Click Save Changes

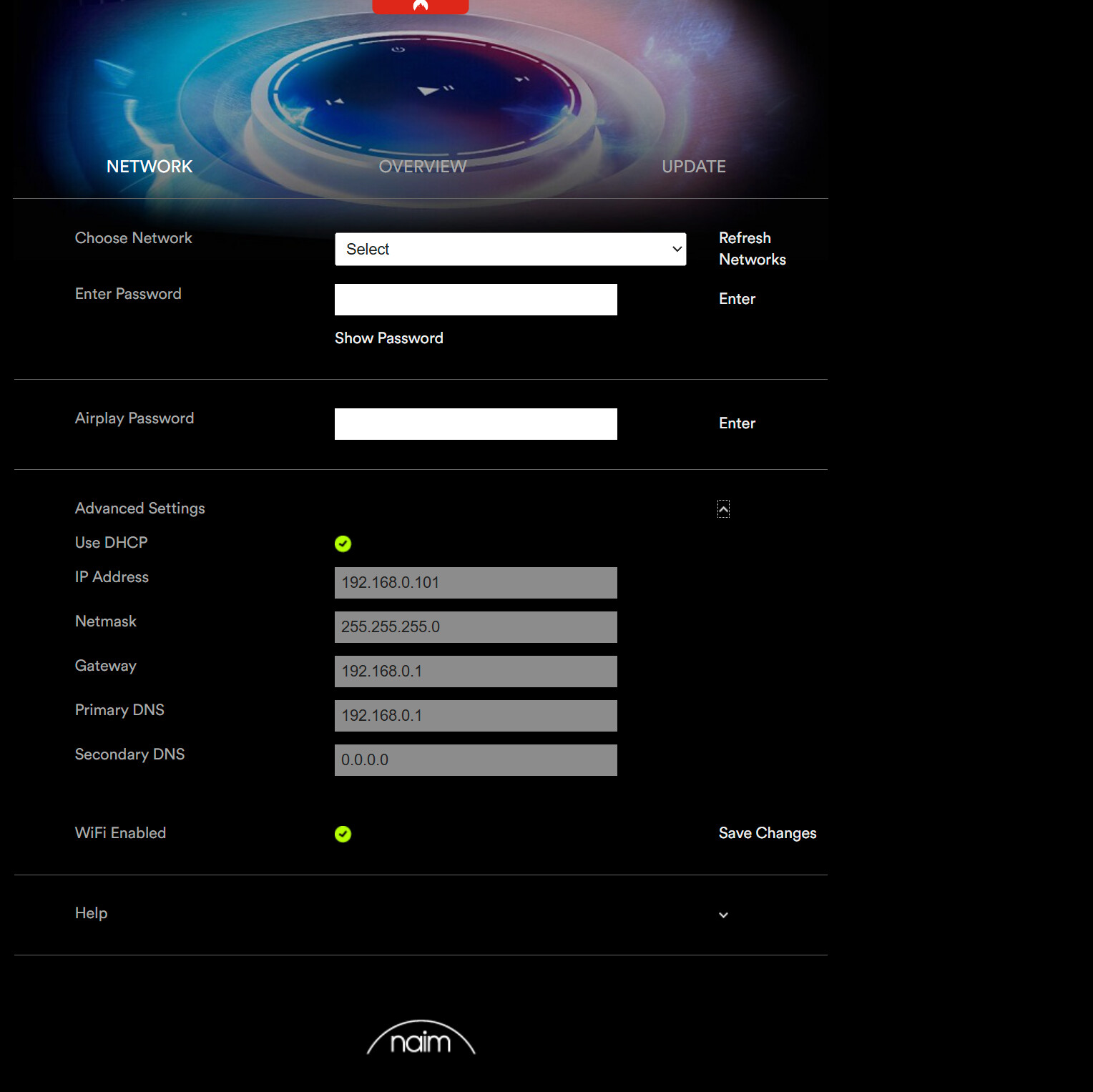[x=767, y=833]
